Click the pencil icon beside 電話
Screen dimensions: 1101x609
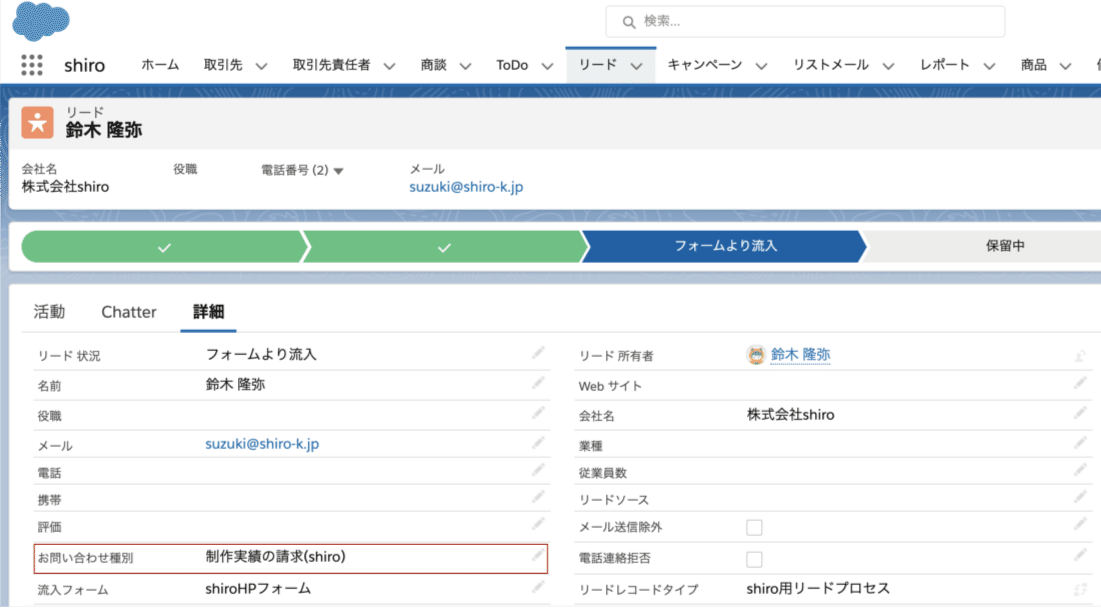pyautogui.click(x=538, y=470)
